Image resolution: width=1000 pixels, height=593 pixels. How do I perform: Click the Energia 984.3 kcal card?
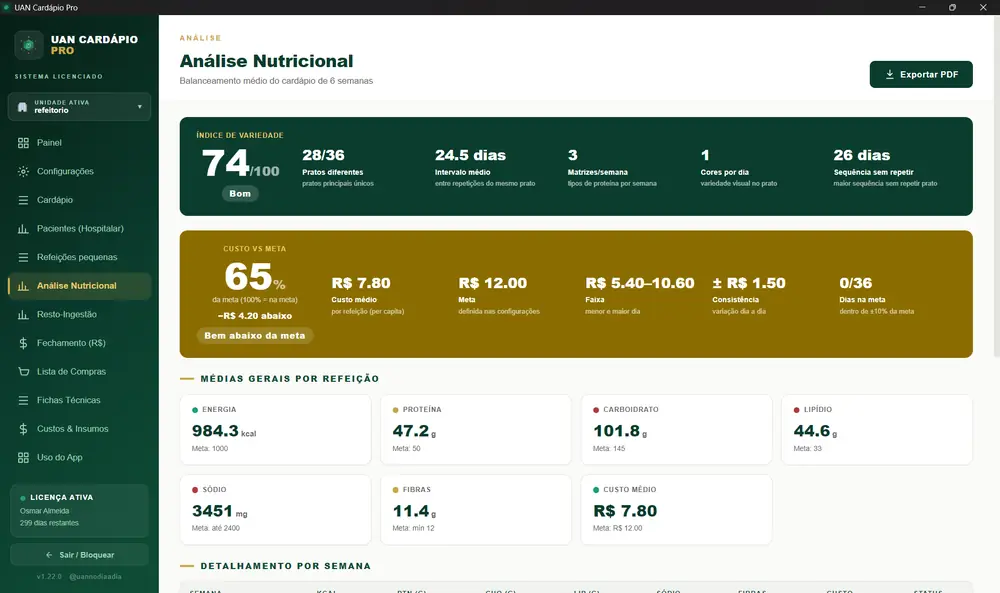(276, 430)
